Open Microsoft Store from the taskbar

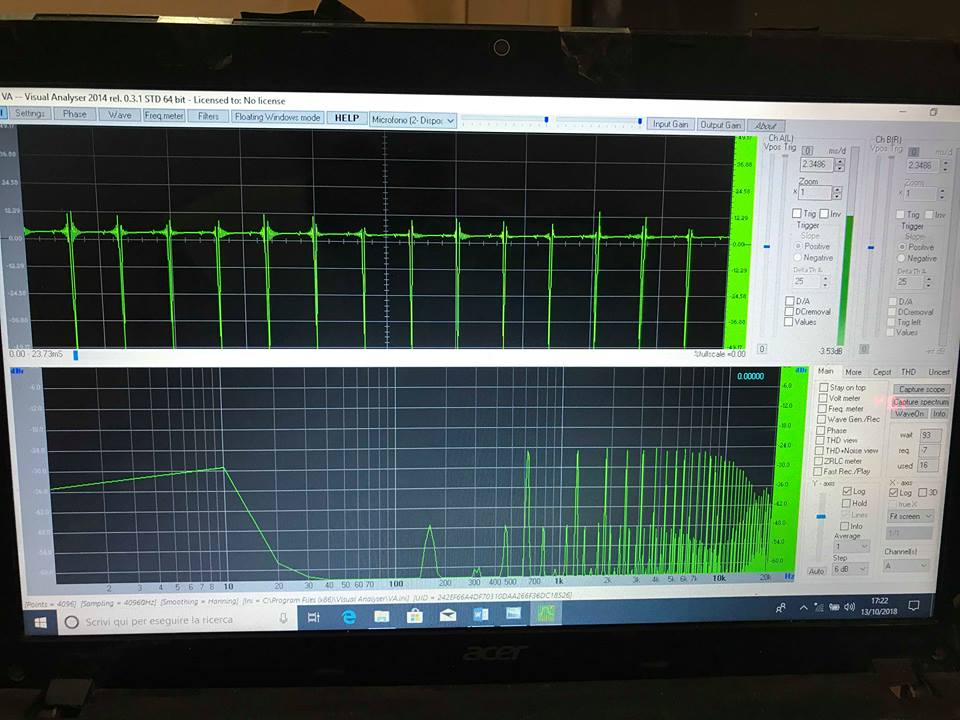[415, 615]
